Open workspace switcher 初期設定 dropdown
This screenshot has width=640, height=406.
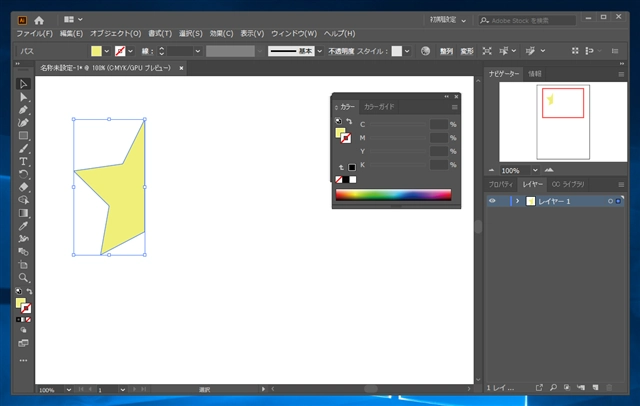[448, 20]
